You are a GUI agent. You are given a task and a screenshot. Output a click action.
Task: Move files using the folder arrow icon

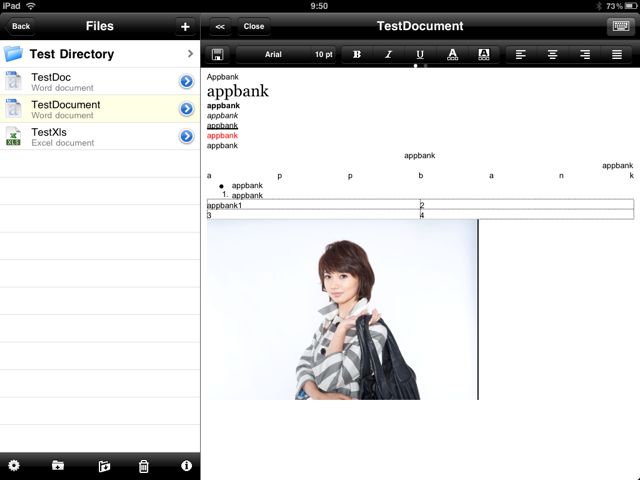point(104,466)
